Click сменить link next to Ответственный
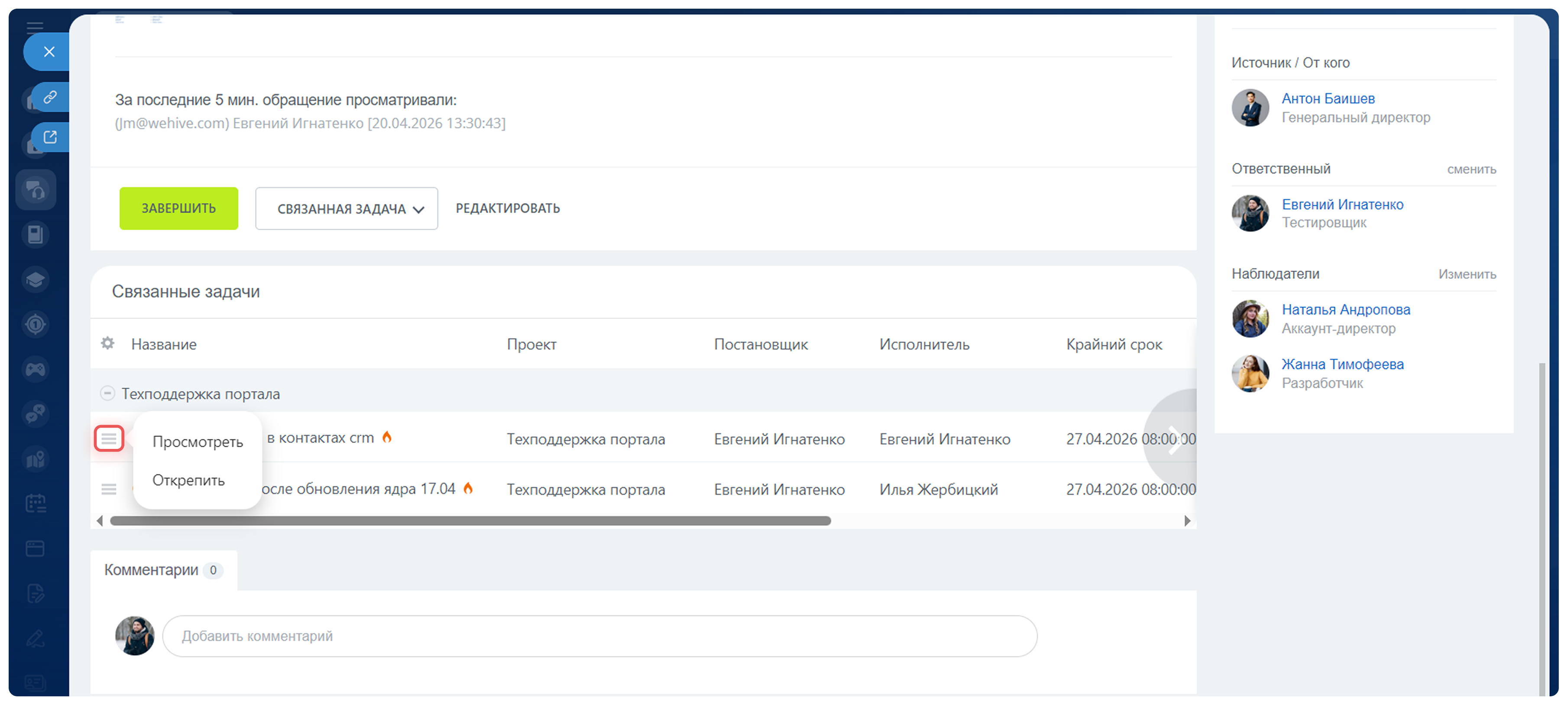 (1471, 169)
